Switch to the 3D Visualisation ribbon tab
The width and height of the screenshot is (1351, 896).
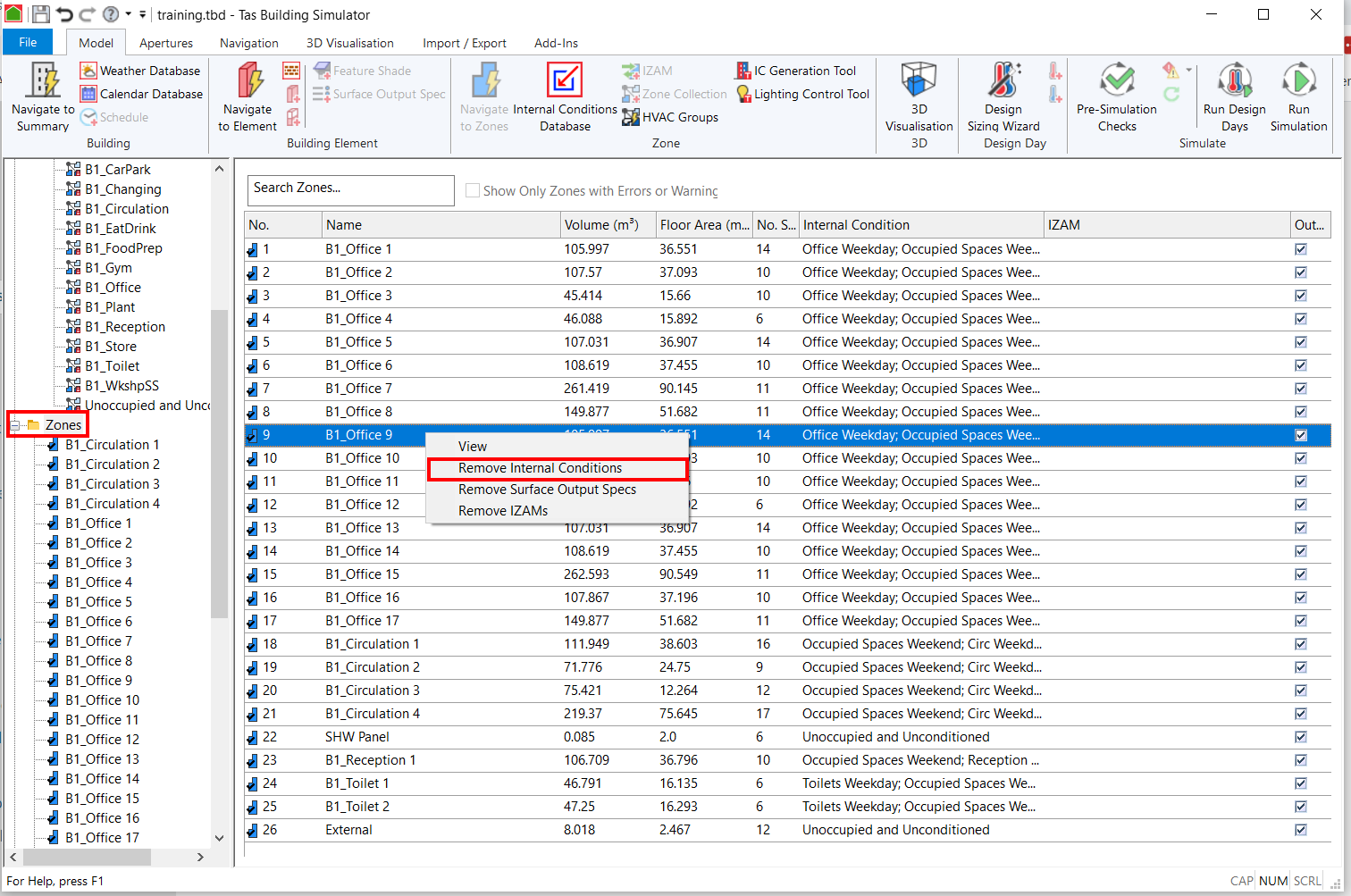coord(350,43)
